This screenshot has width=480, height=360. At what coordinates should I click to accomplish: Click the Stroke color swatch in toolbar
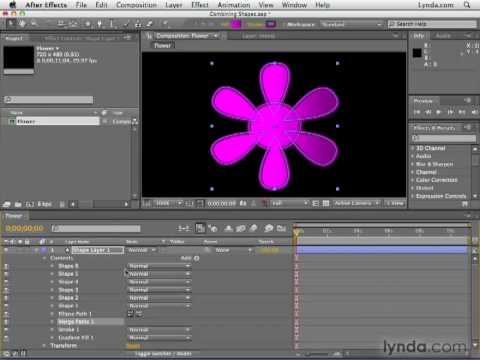coord(271,24)
